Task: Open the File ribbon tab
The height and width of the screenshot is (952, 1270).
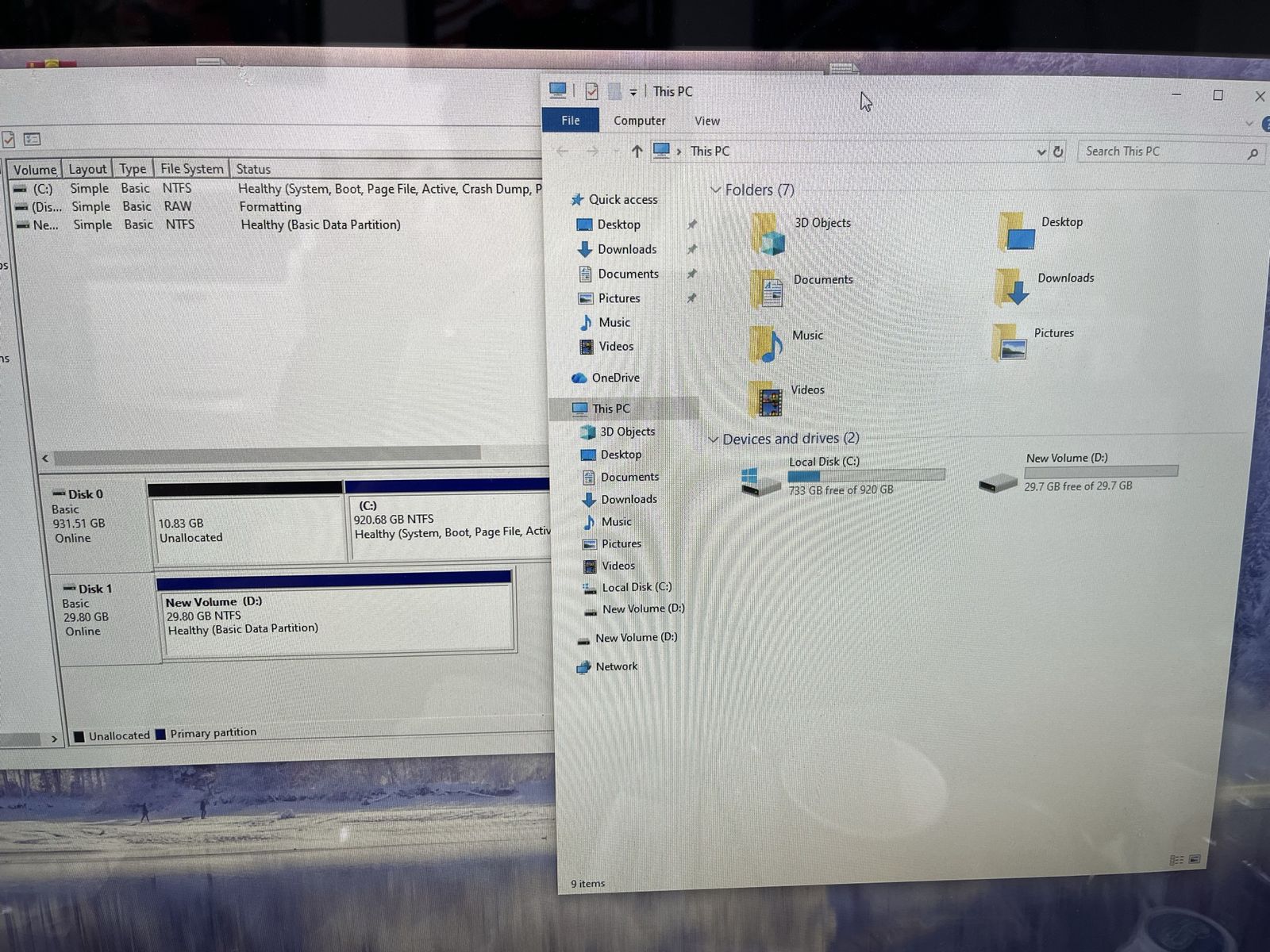Action: coord(570,121)
